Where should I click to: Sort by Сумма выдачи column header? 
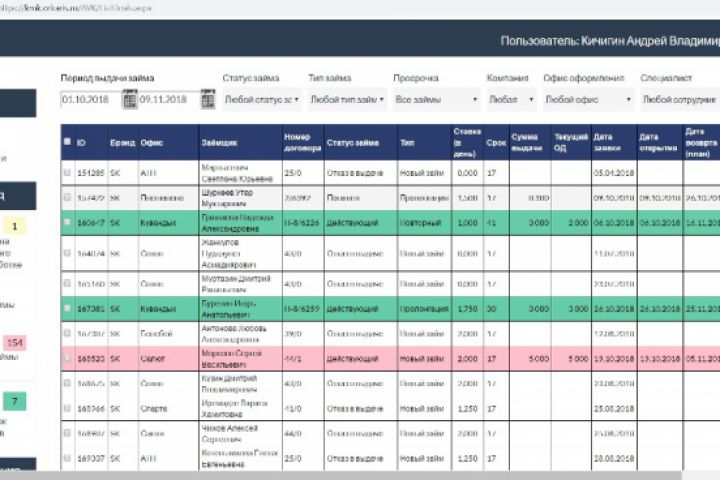click(527, 142)
